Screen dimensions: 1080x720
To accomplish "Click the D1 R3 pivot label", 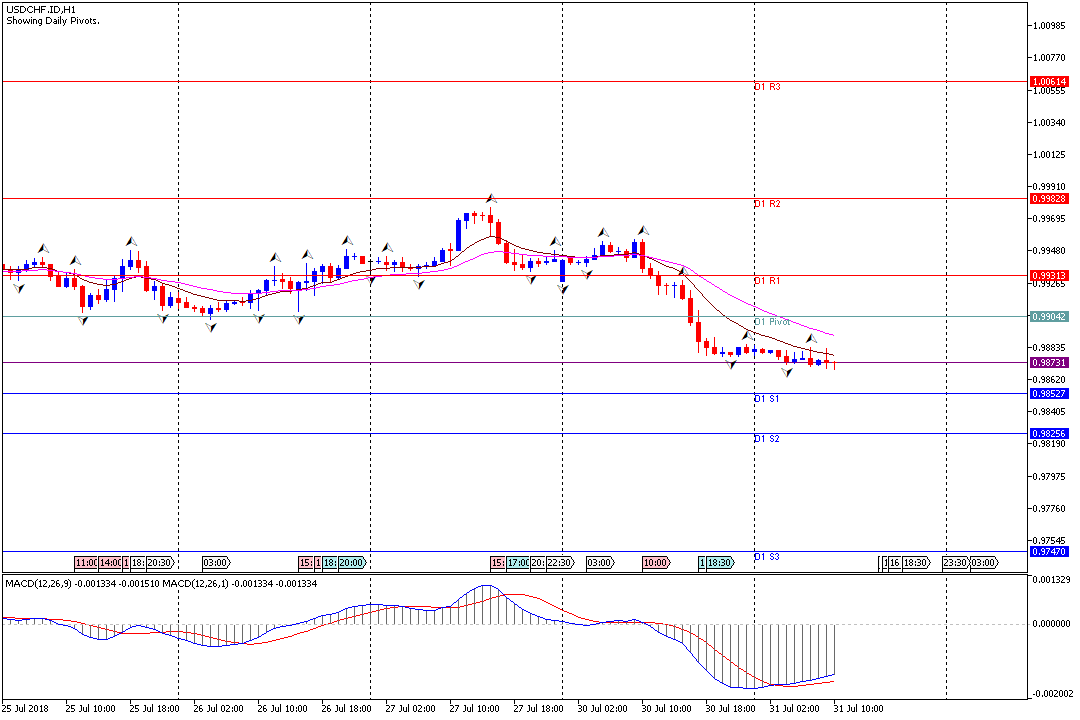I will (x=767, y=87).
